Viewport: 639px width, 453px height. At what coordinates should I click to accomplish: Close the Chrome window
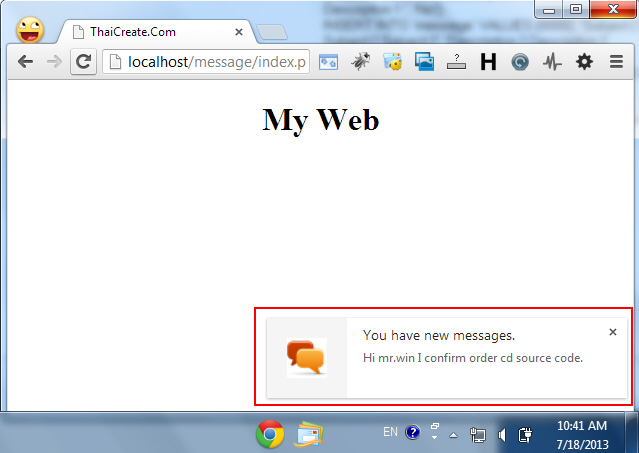click(x=613, y=9)
